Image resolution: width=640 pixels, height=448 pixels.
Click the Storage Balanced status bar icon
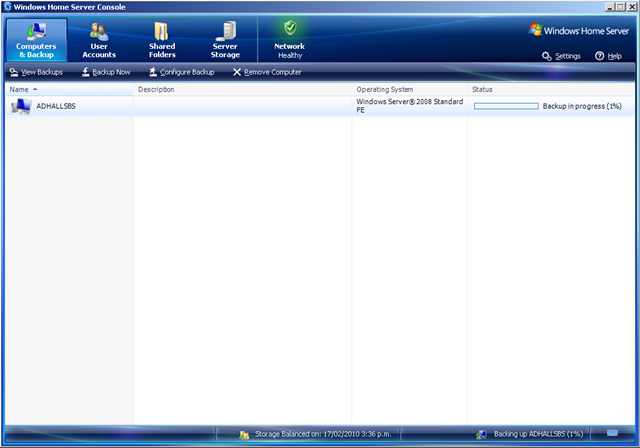point(244,435)
